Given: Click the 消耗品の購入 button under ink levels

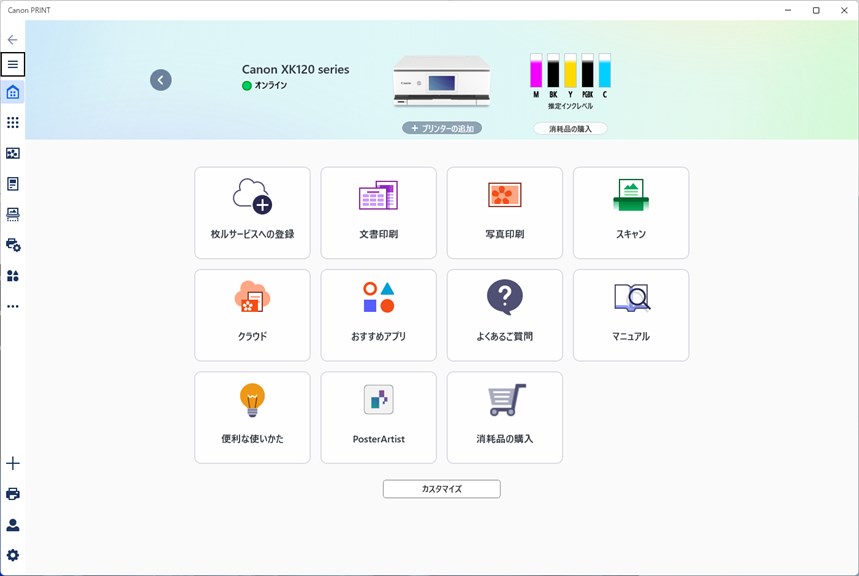Looking at the screenshot, I should pyautogui.click(x=570, y=129).
